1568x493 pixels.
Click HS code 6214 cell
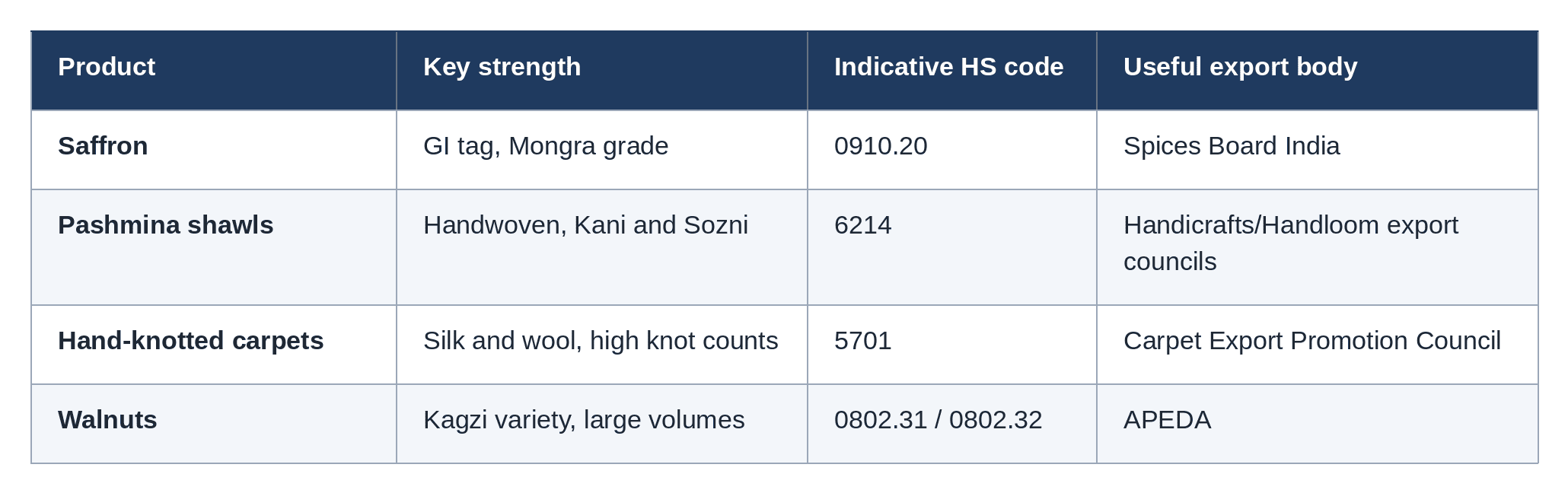(x=952, y=247)
